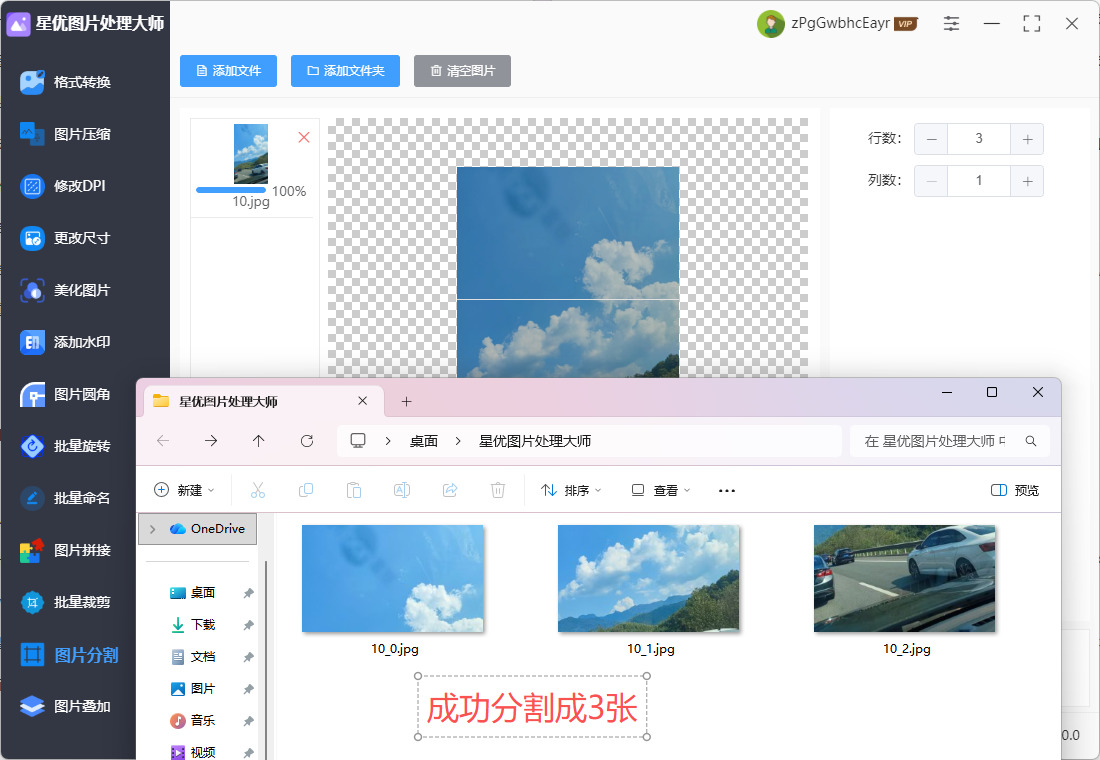Select the 10_1.jpg file

click(649, 591)
